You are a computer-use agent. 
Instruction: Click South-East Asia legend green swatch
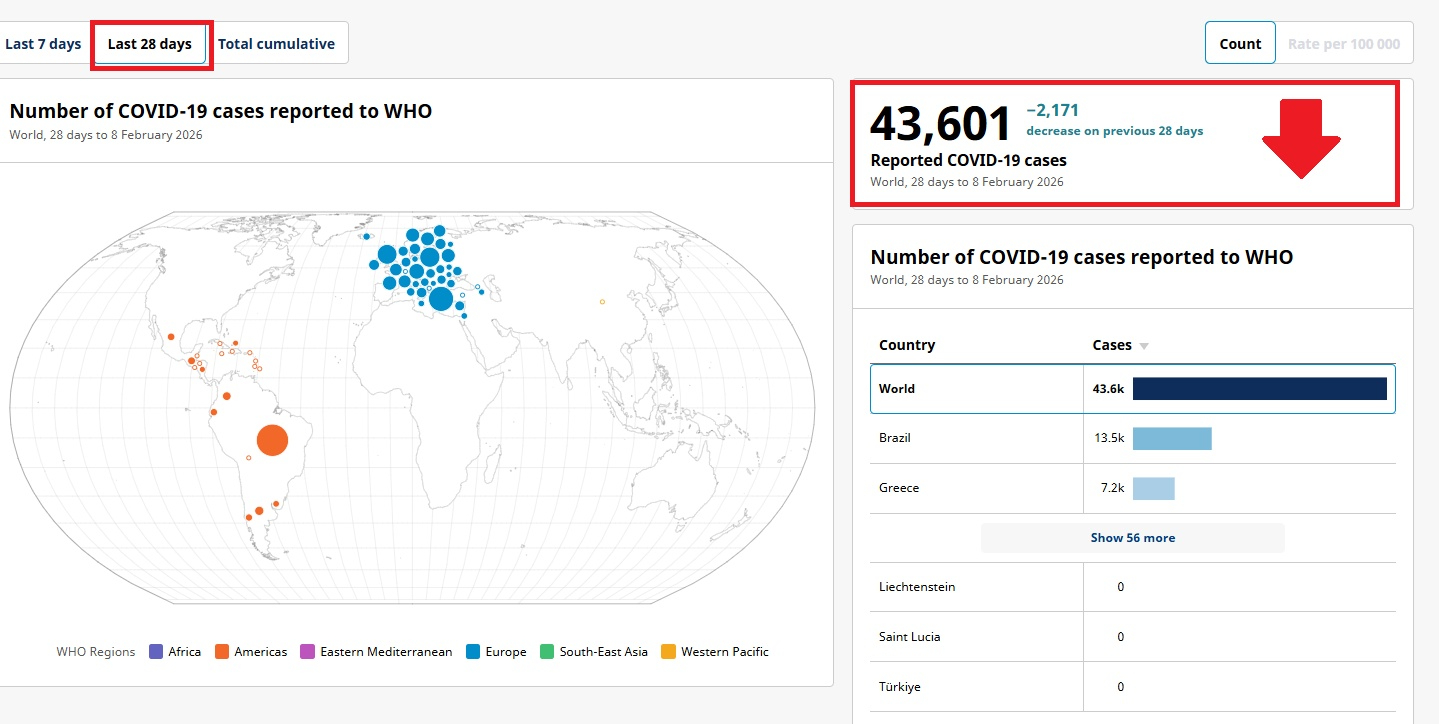pyautogui.click(x=547, y=652)
